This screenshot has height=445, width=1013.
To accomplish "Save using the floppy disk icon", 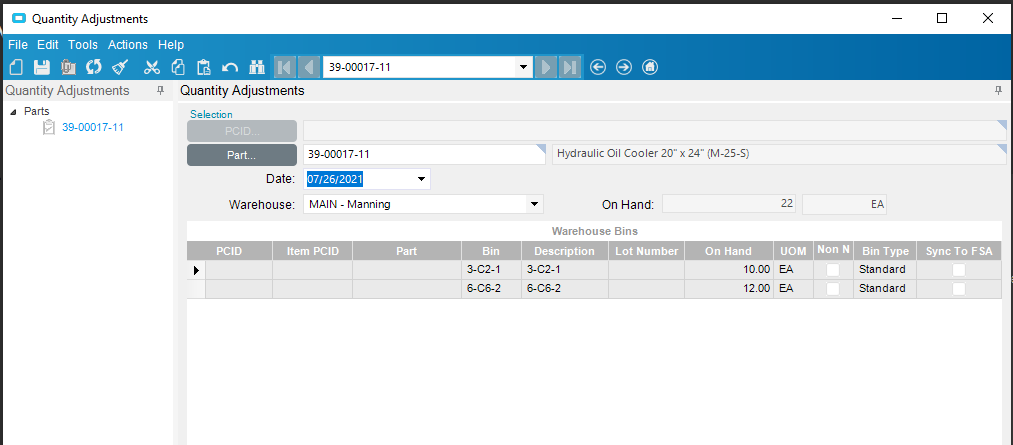I will pos(42,67).
